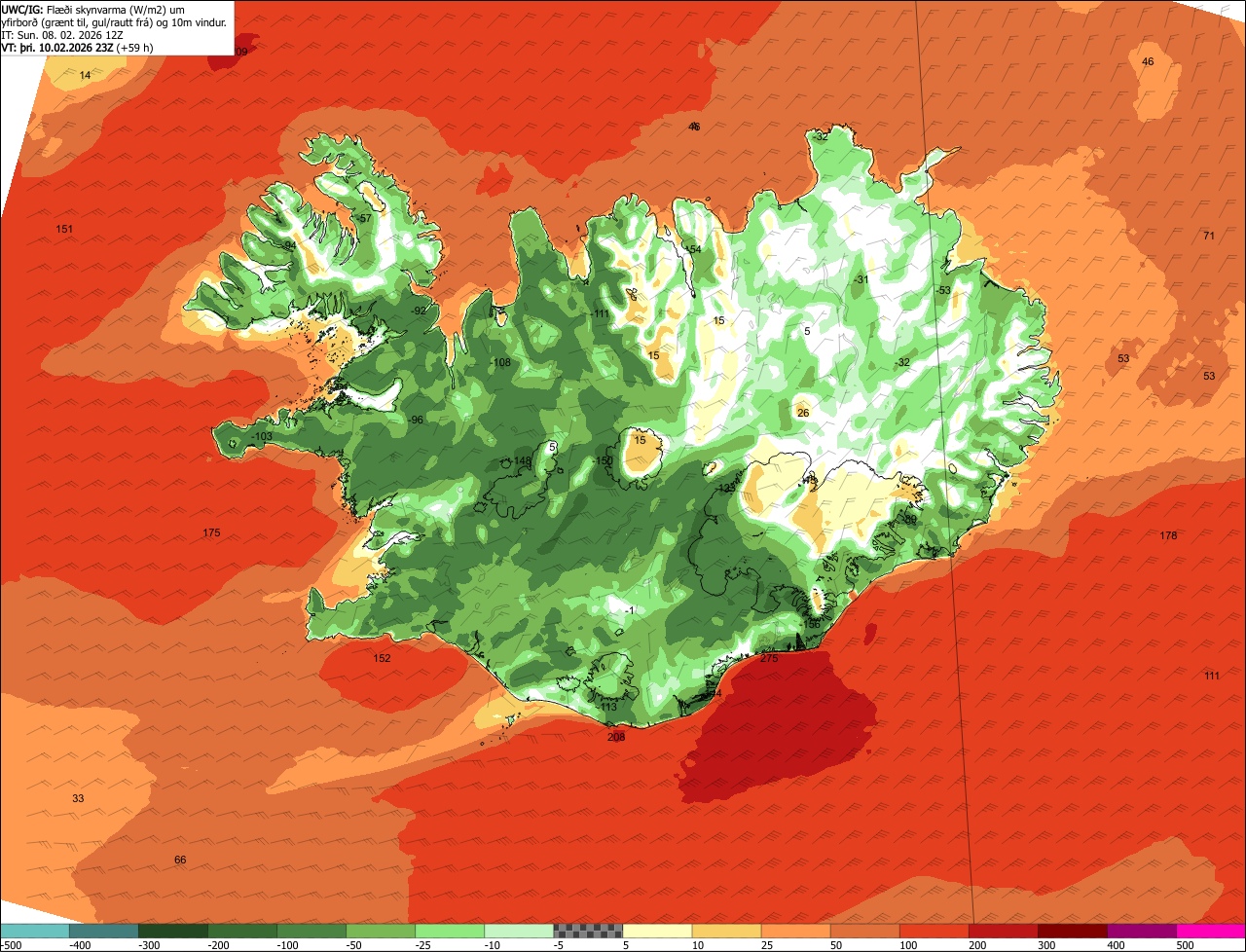Click the purple legend swatch between 400 and 500
This screenshot has height=952, width=1246.
pyautogui.click(x=1142, y=931)
